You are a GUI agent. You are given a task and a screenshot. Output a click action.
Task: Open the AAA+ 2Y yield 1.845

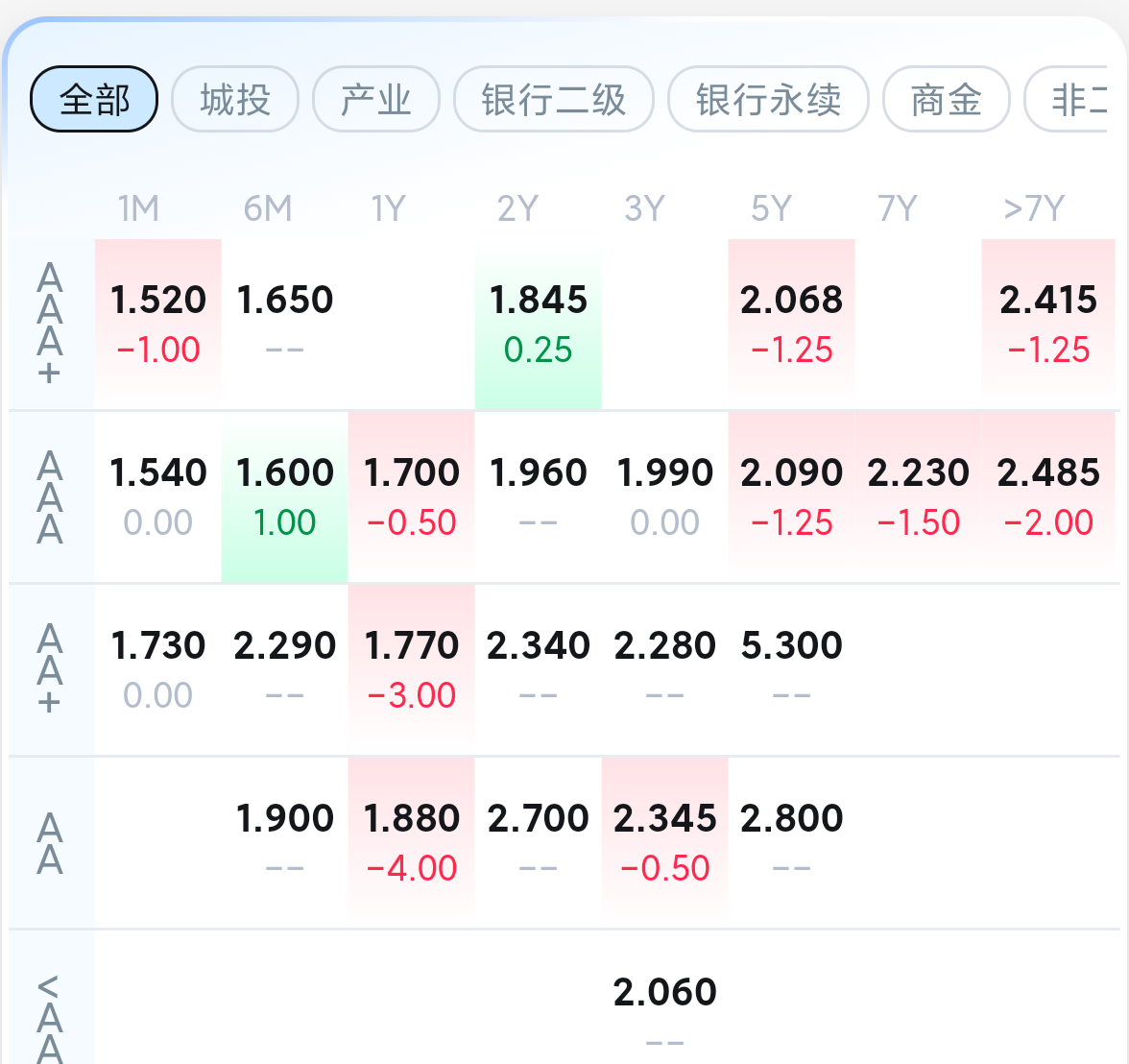pos(539,323)
